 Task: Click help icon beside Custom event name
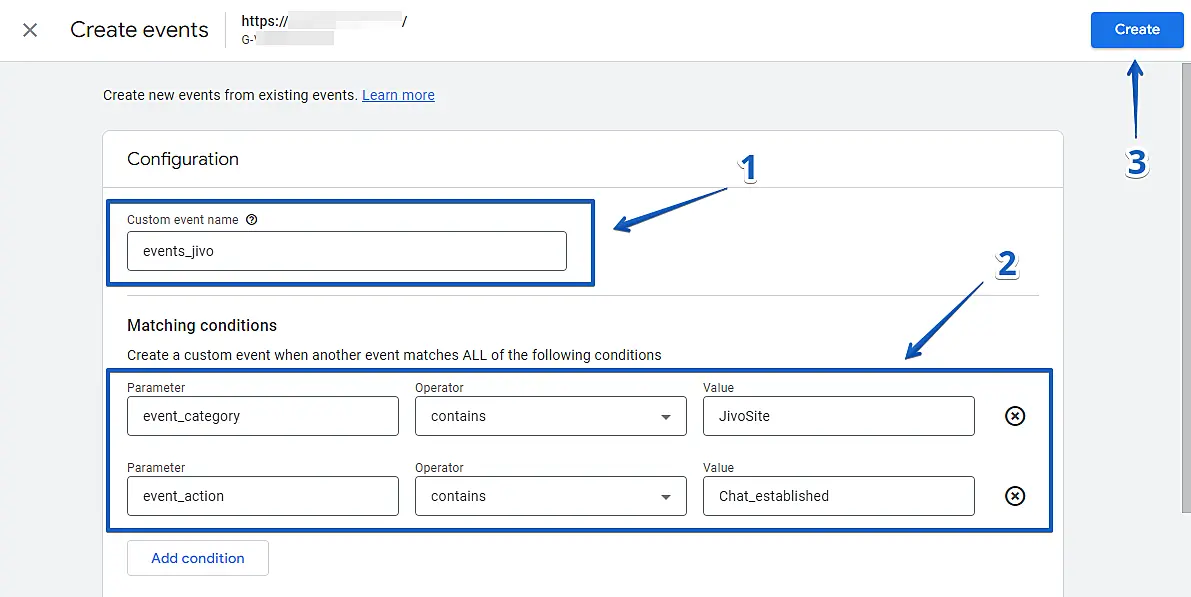point(252,220)
